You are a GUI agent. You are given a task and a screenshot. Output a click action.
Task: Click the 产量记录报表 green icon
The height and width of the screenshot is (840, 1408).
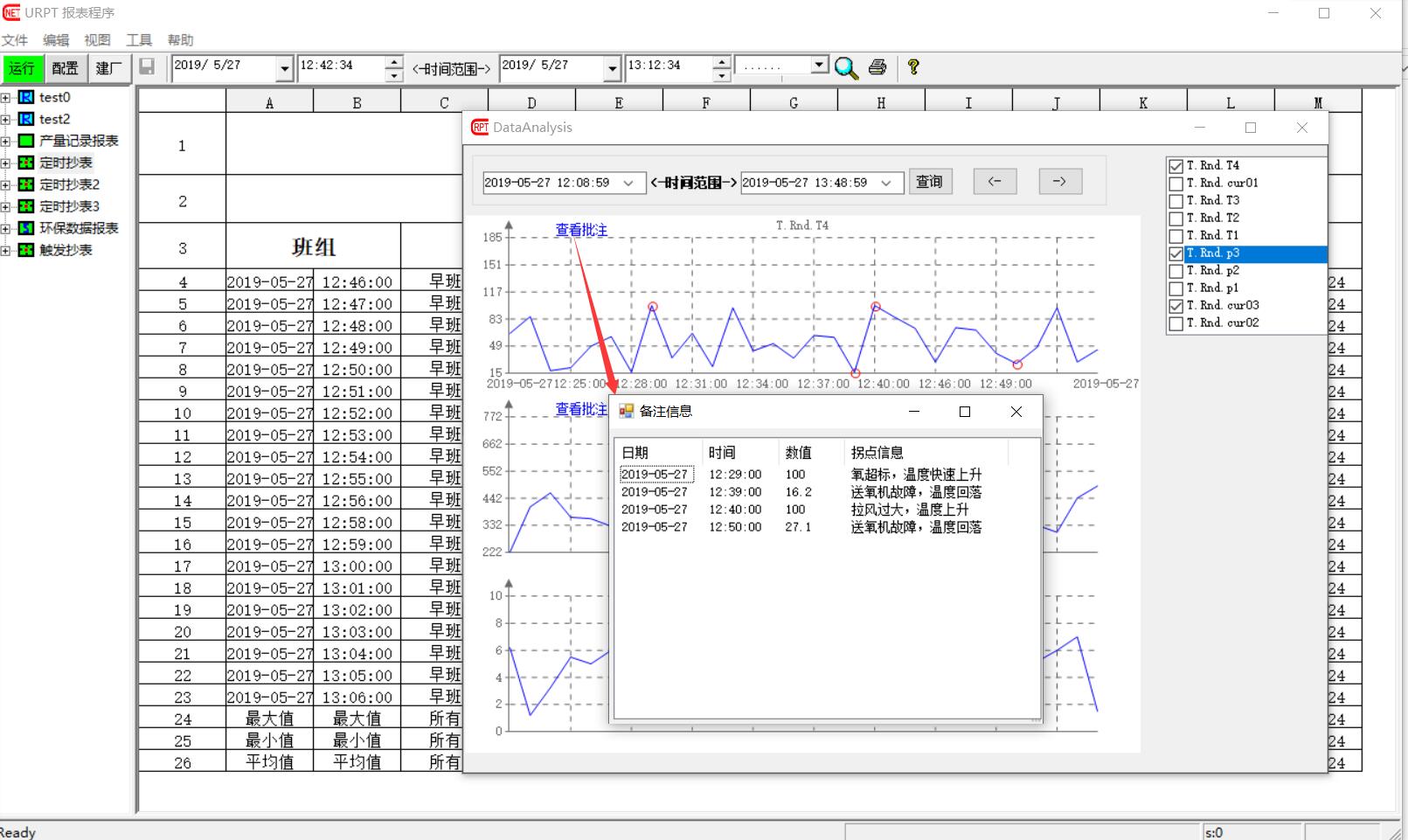coord(26,141)
